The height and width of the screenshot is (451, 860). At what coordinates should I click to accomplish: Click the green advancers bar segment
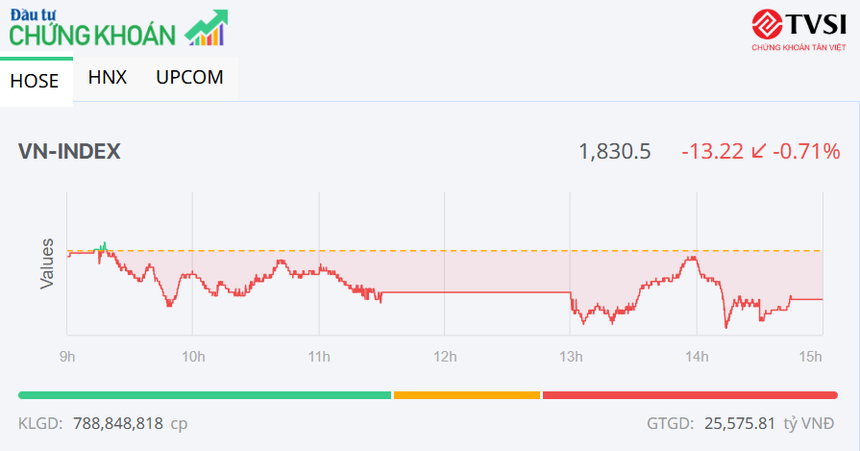pyautogui.click(x=204, y=395)
